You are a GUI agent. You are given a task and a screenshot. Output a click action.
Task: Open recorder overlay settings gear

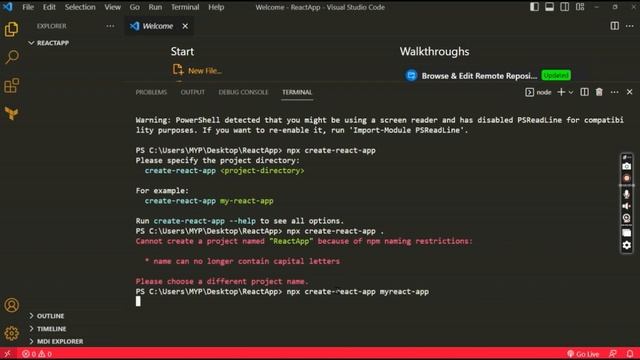pyautogui.click(x=626, y=245)
